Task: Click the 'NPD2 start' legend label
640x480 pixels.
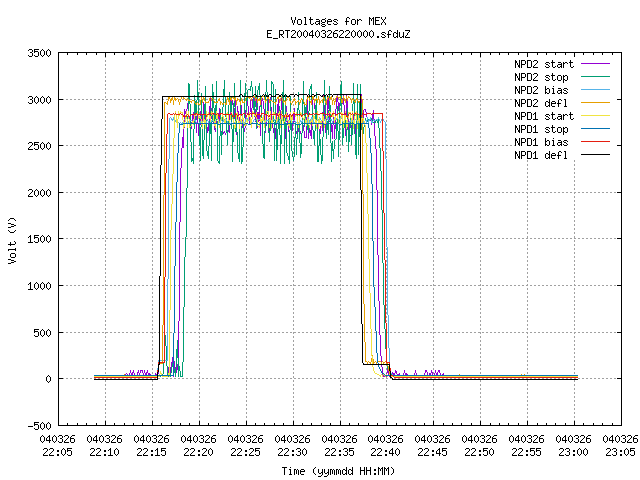Action: pos(544,64)
